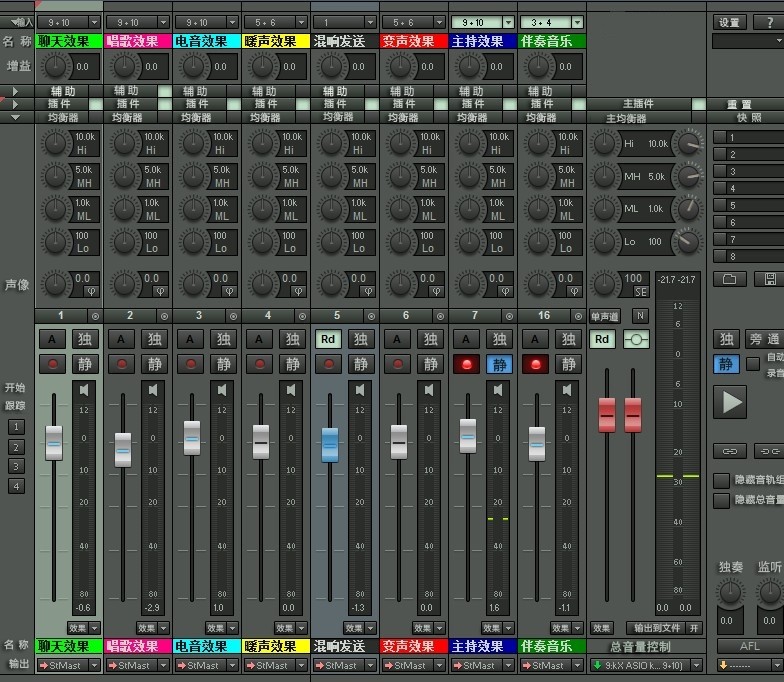Save snapshot with floppy disk icon
The height and width of the screenshot is (682, 784).
pyautogui.click(x=770, y=279)
